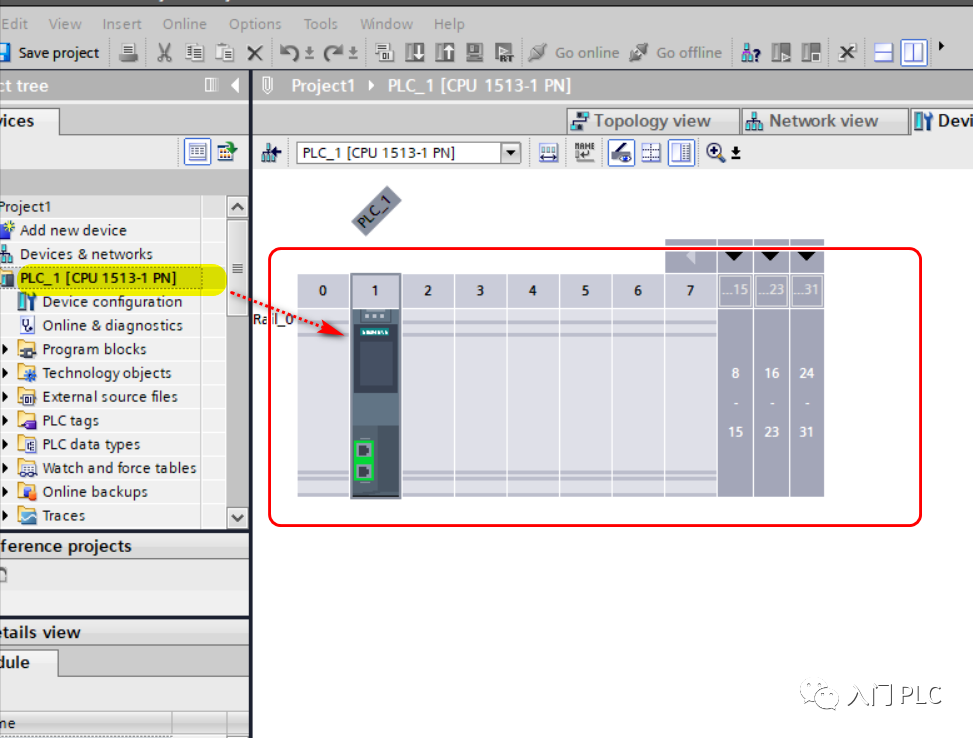Click the Undo arrow icon
The width and height of the screenshot is (973, 738).
[x=289, y=53]
